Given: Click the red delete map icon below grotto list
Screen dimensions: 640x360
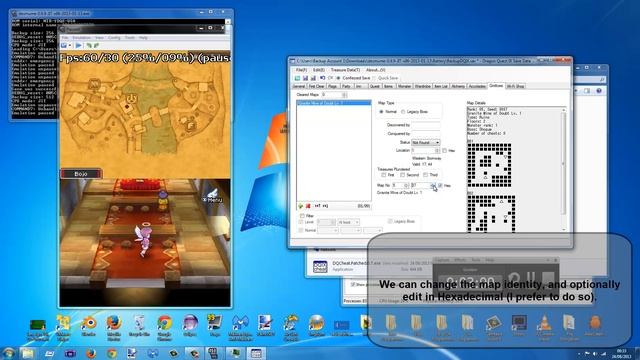Looking at the screenshot, I should pyautogui.click(x=308, y=206).
